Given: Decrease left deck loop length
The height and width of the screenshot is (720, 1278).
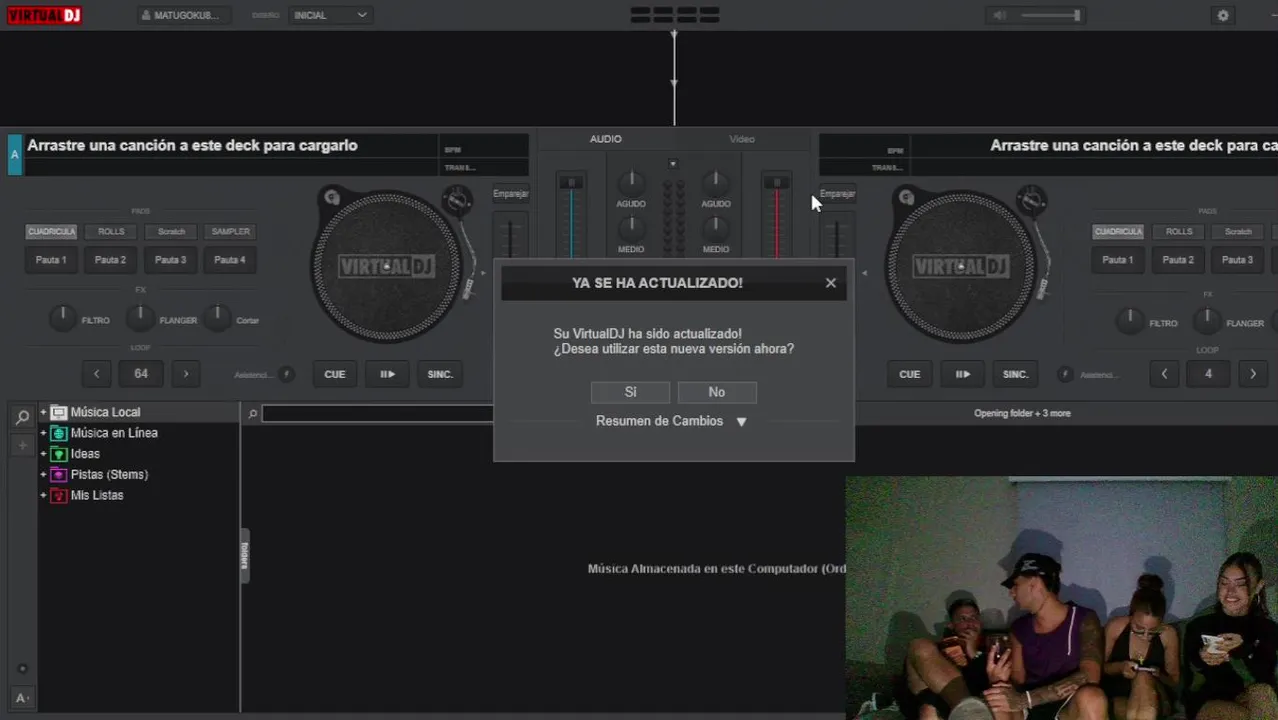Looking at the screenshot, I should (x=96, y=374).
